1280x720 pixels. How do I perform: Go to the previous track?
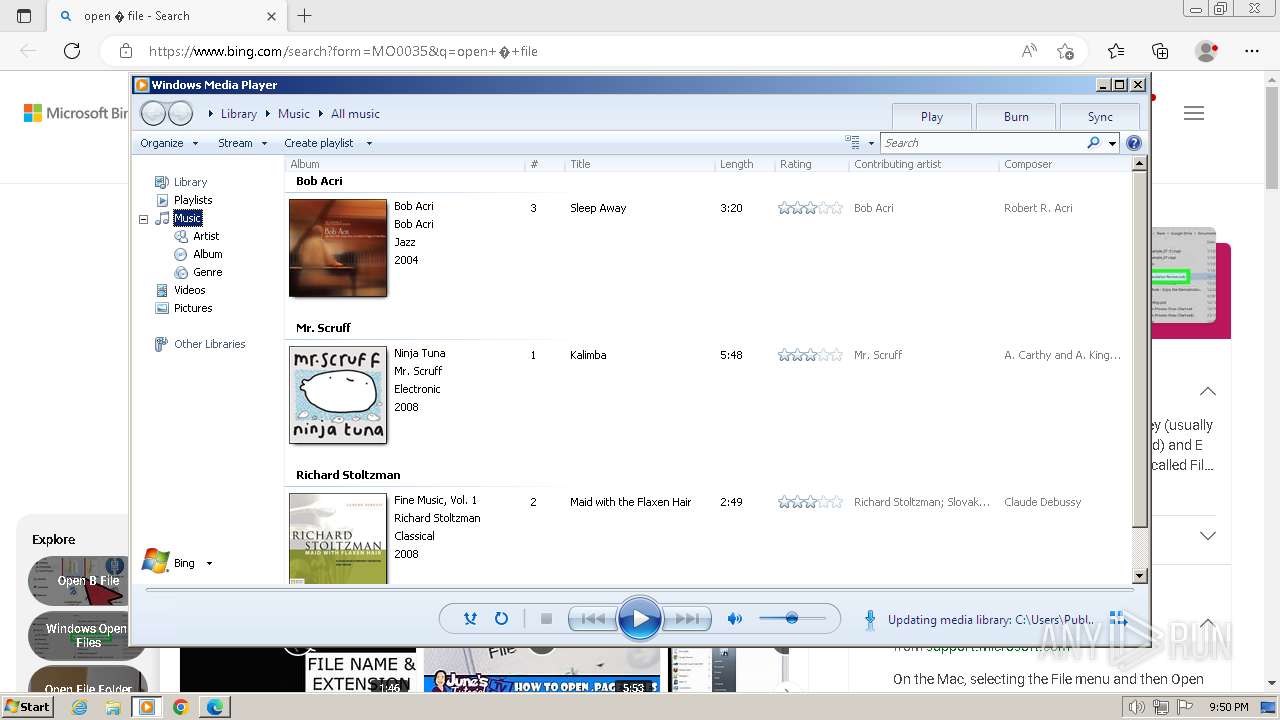pyautogui.click(x=592, y=619)
